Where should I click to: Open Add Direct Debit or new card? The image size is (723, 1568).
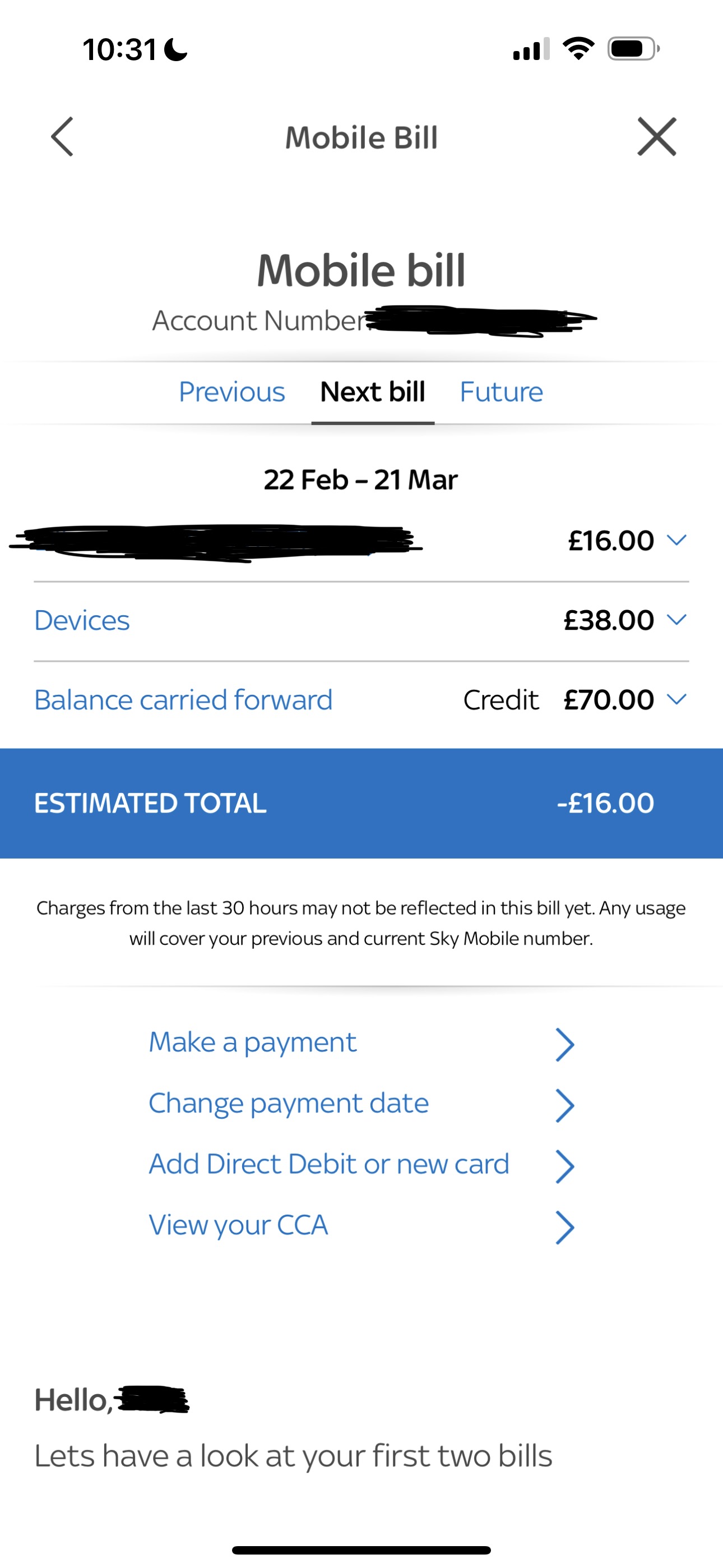tap(328, 1164)
